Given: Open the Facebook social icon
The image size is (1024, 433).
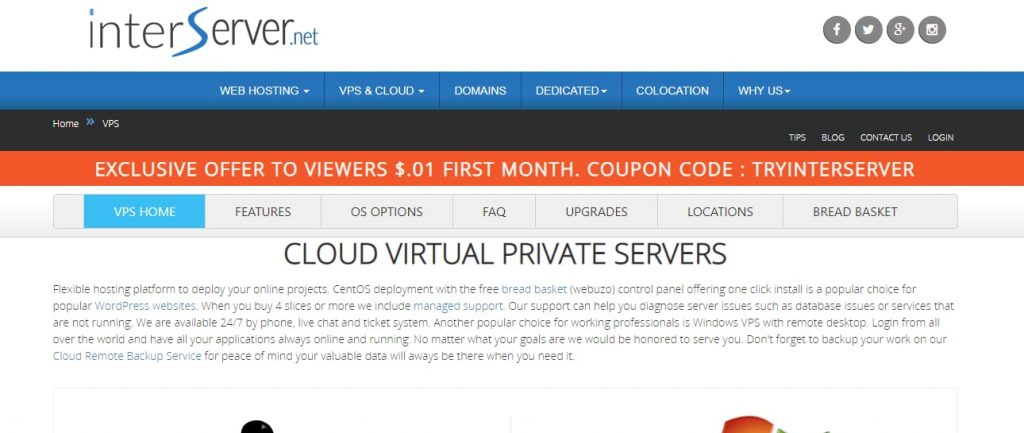Looking at the screenshot, I should [837, 30].
